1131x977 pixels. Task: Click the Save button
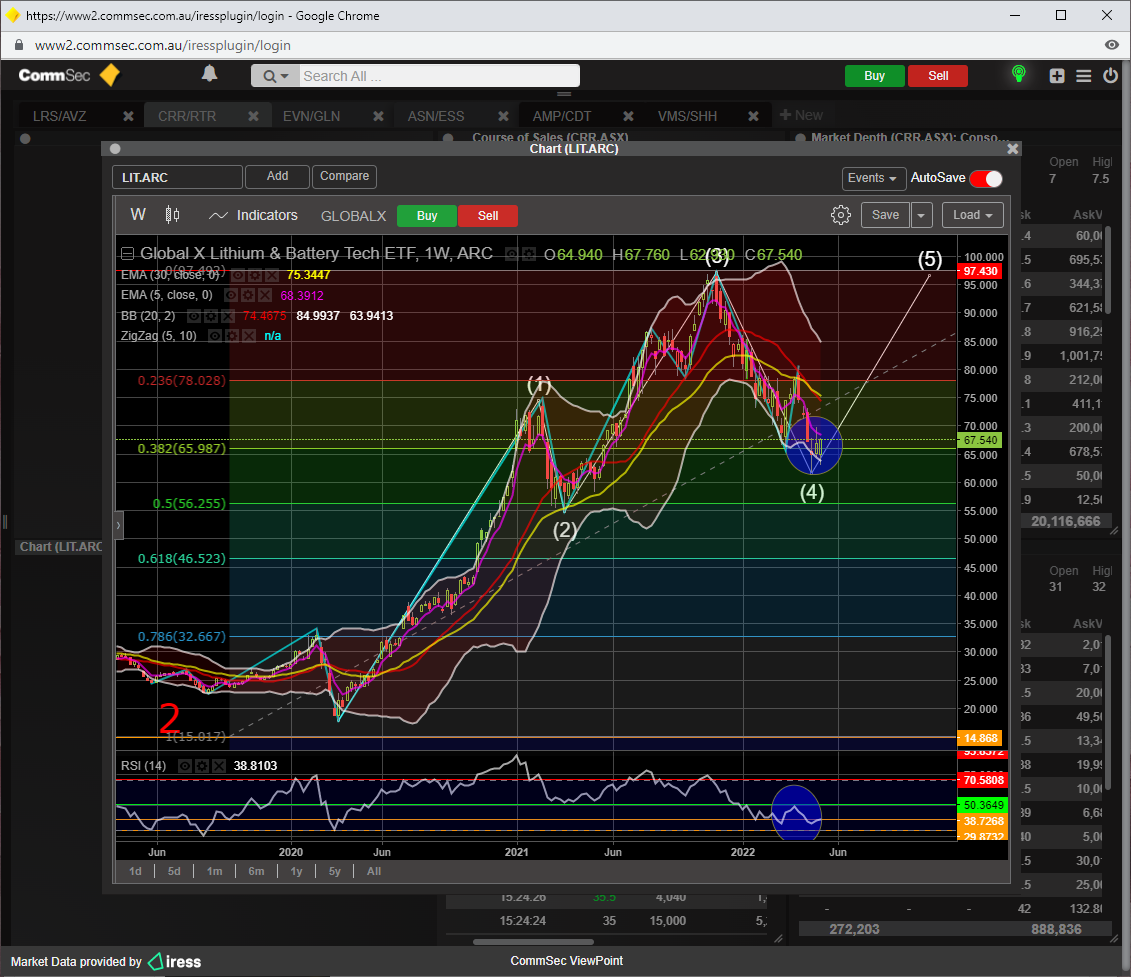885,215
